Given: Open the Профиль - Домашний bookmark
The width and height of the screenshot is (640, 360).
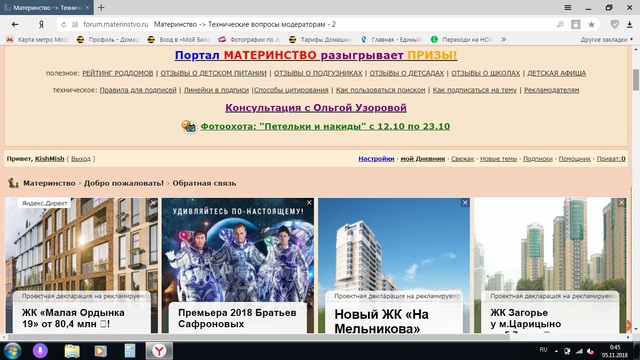Looking at the screenshot, I should click(x=109, y=40).
